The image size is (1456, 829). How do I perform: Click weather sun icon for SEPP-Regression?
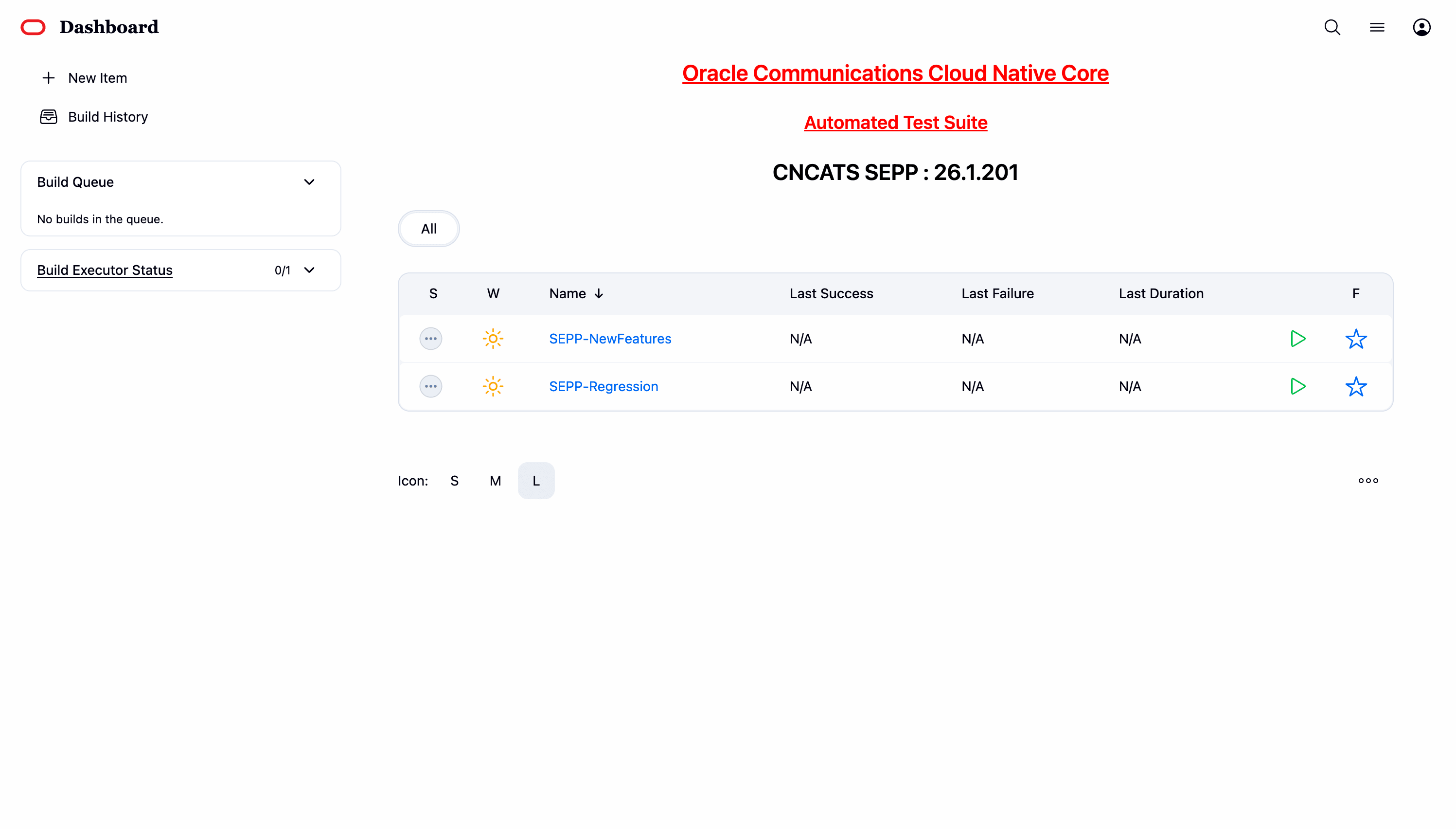(x=493, y=387)
